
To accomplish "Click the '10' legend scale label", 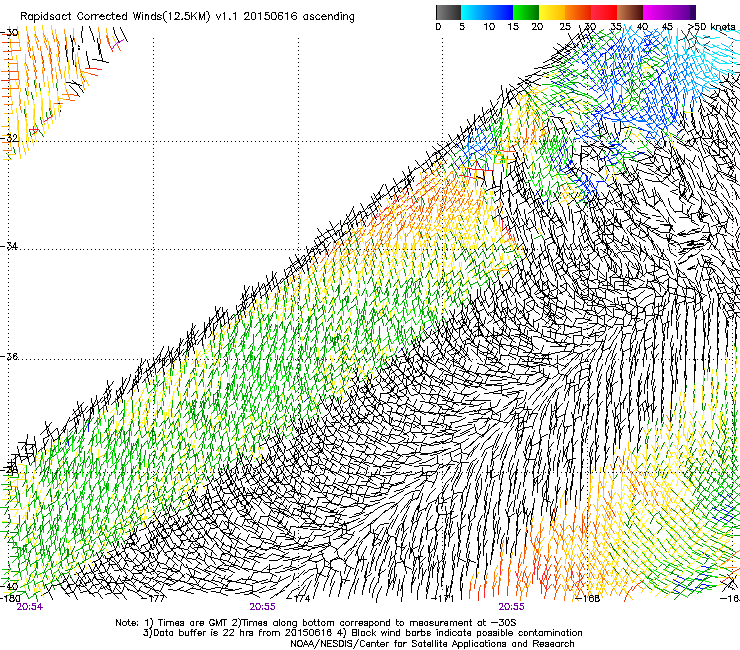I will (489, 26).
